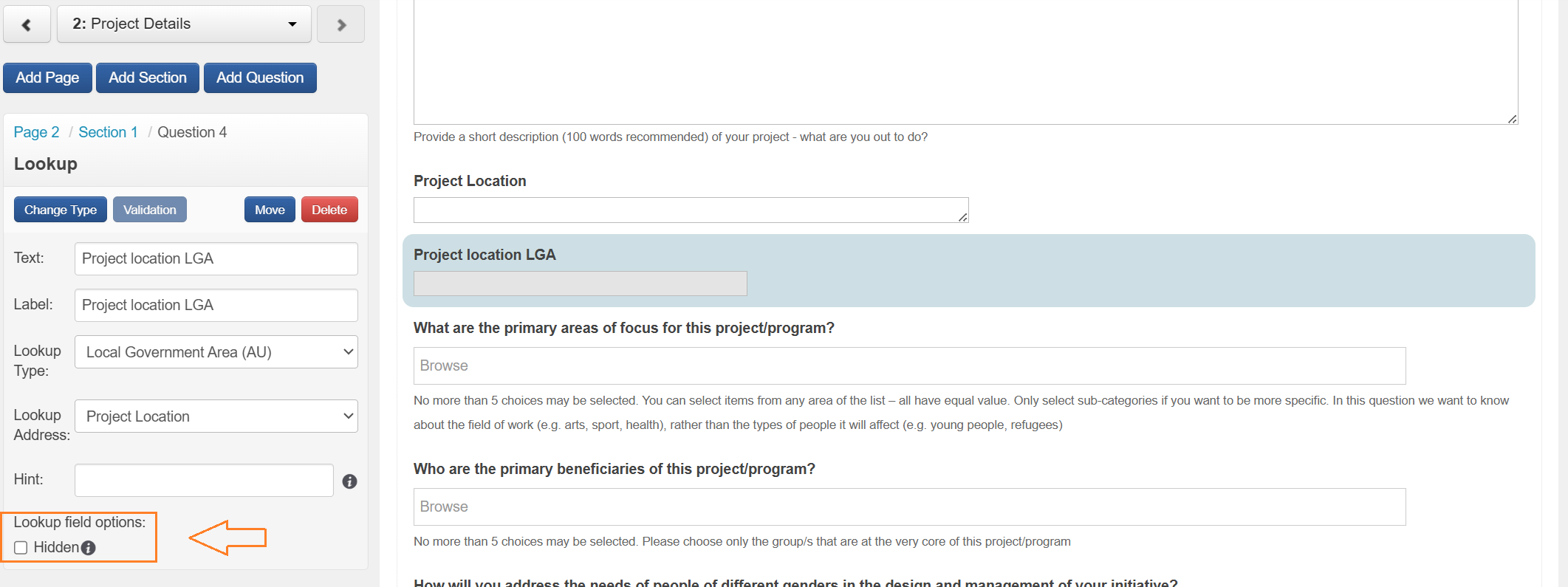Screen dimensions: 1568x587
Task: Go to the next page arrow
Action: [340, 24]
